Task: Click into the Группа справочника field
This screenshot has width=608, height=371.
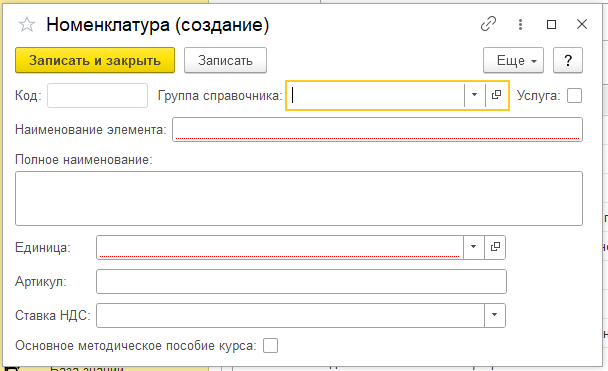Action: coord(375,95)
